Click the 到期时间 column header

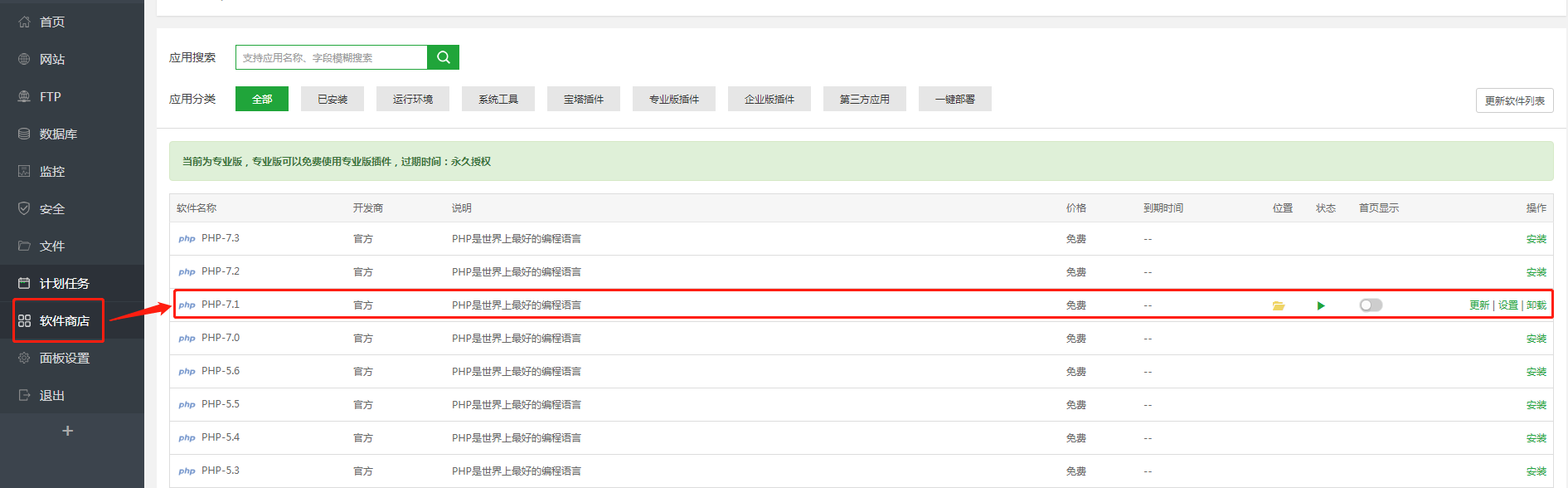coord(1163,208)
